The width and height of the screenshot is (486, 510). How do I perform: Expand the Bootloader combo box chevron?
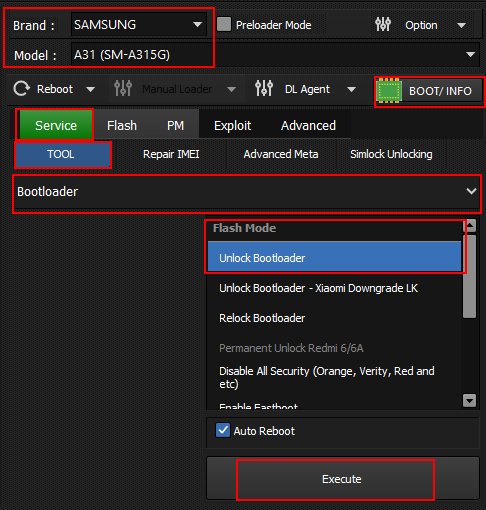(471, 191)
